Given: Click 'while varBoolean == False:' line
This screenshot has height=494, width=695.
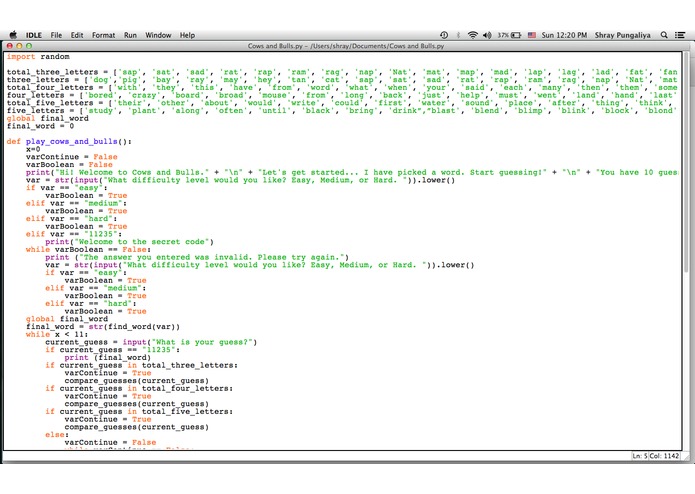Looking at the screenshot, I should (88, 249).
